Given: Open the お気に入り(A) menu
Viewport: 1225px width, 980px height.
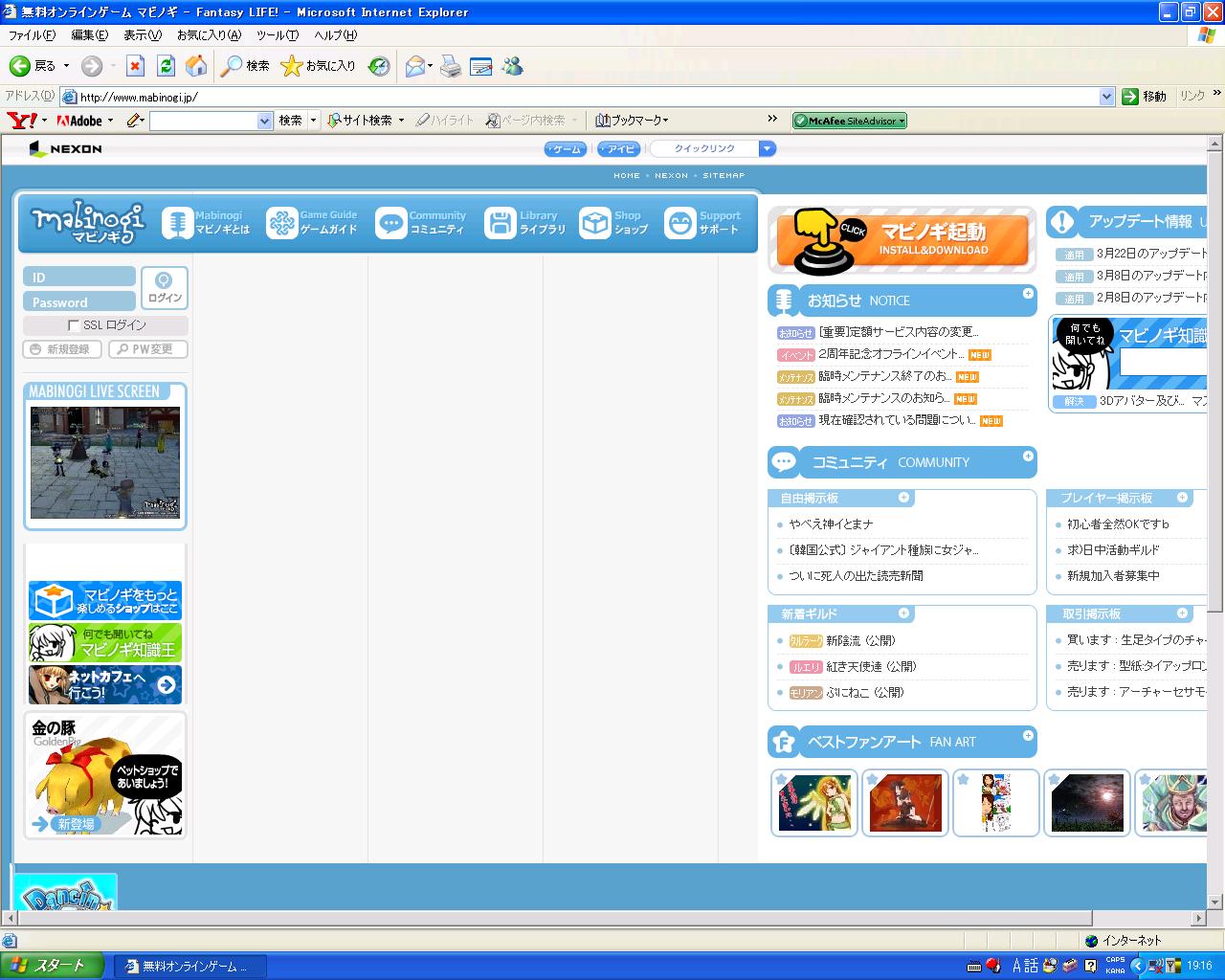Looking at the screenshot, I should (209, 35).
